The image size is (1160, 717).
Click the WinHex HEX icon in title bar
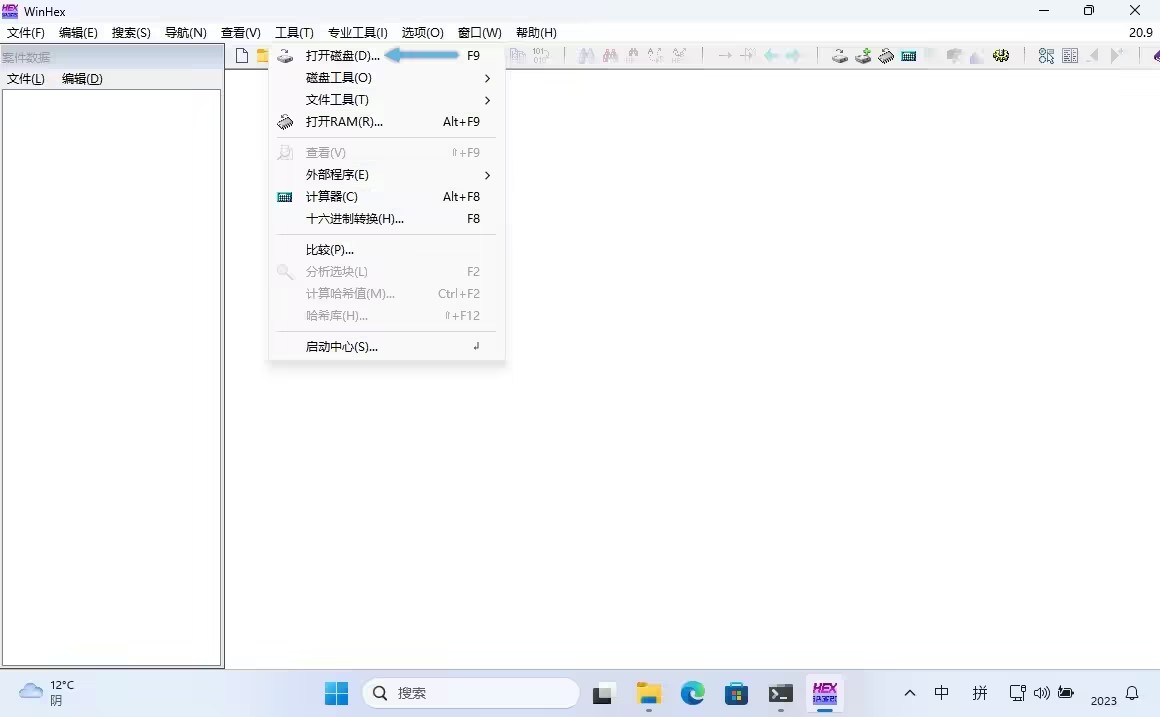[10, 11]
